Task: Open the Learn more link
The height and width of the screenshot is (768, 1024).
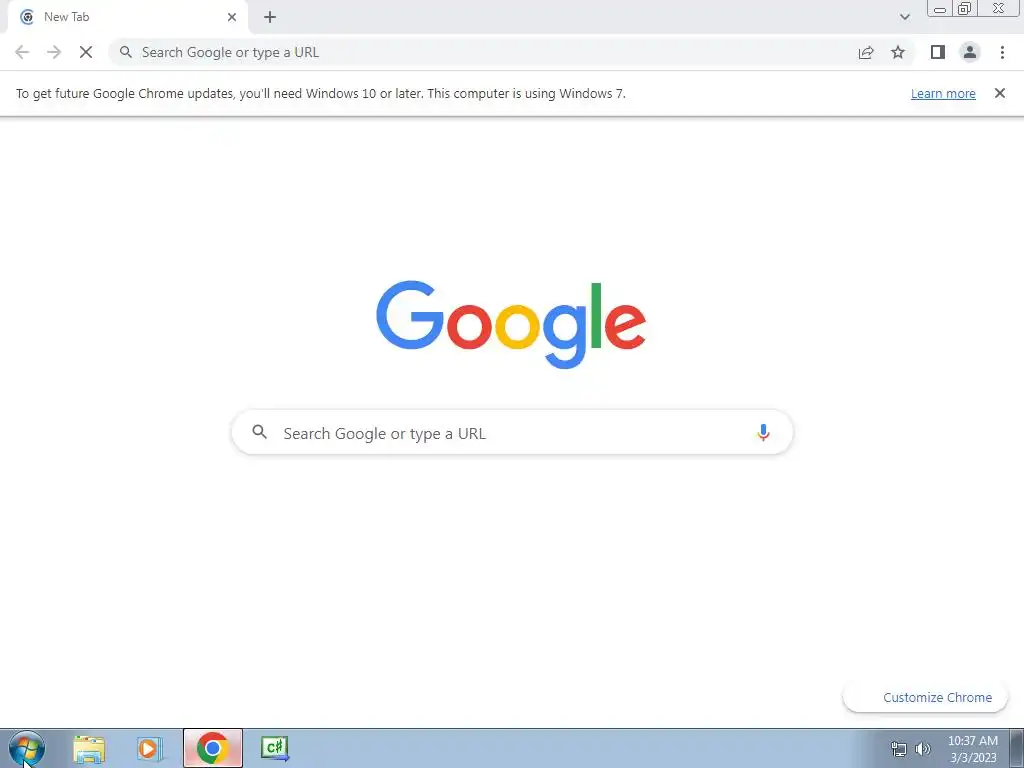Action: click(x=943, y=93)
